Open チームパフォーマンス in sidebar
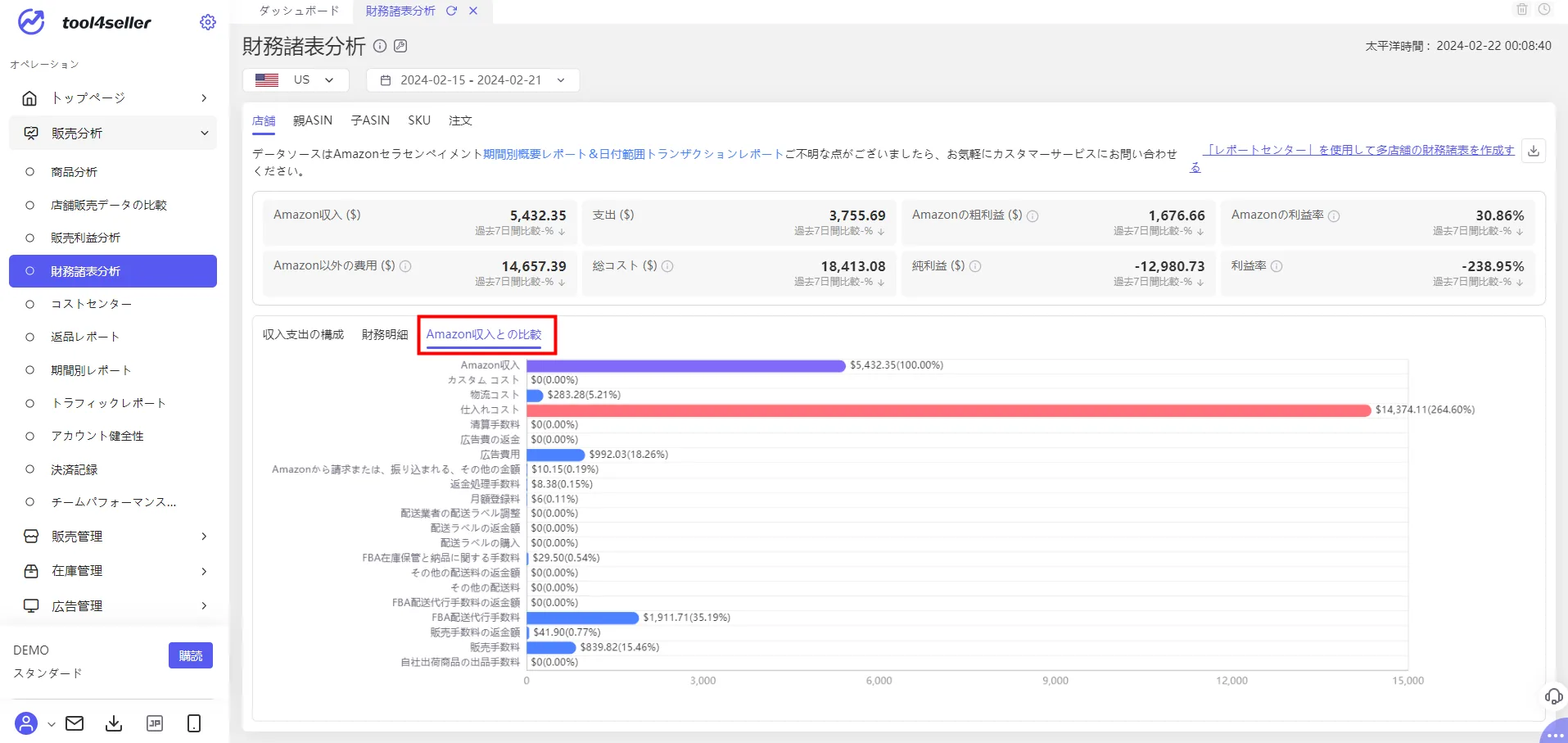Image resolution: width=1568 pixels, height=743 pixels. tap(113, 502)
